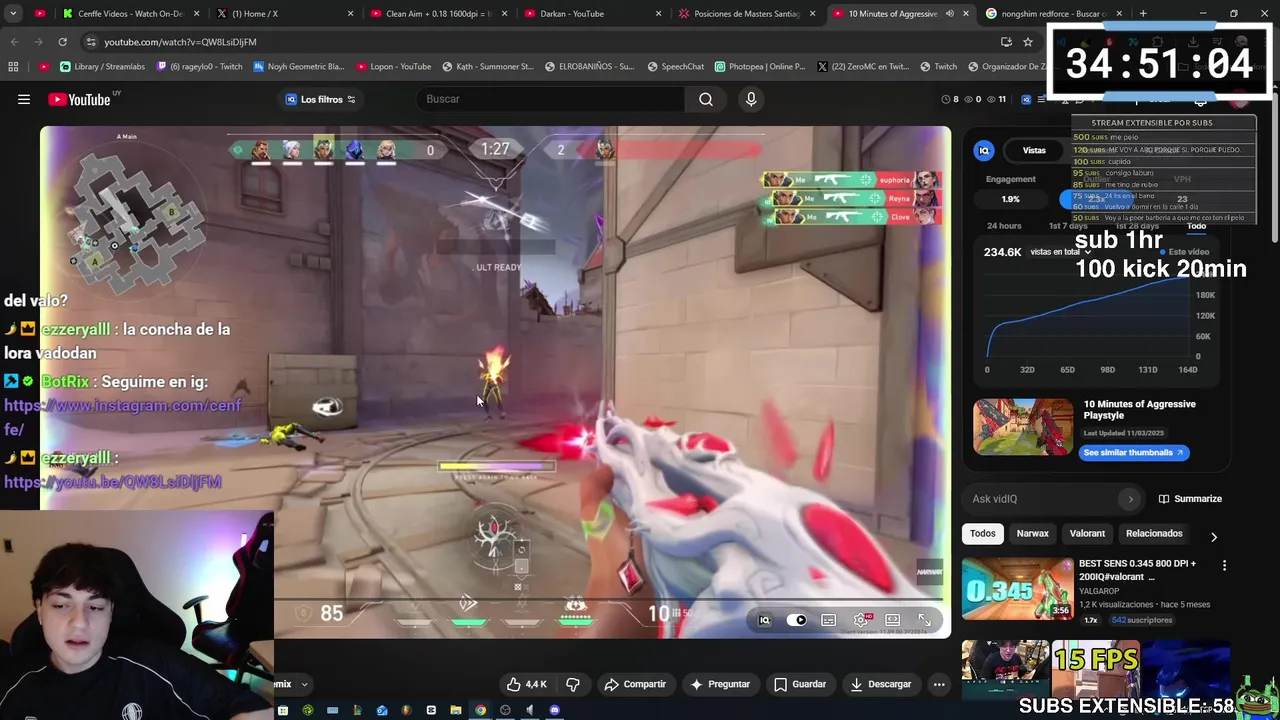Screen dimensions: 1280x720
Task: Go back with browser back arrow
Action: pos(14,42)
